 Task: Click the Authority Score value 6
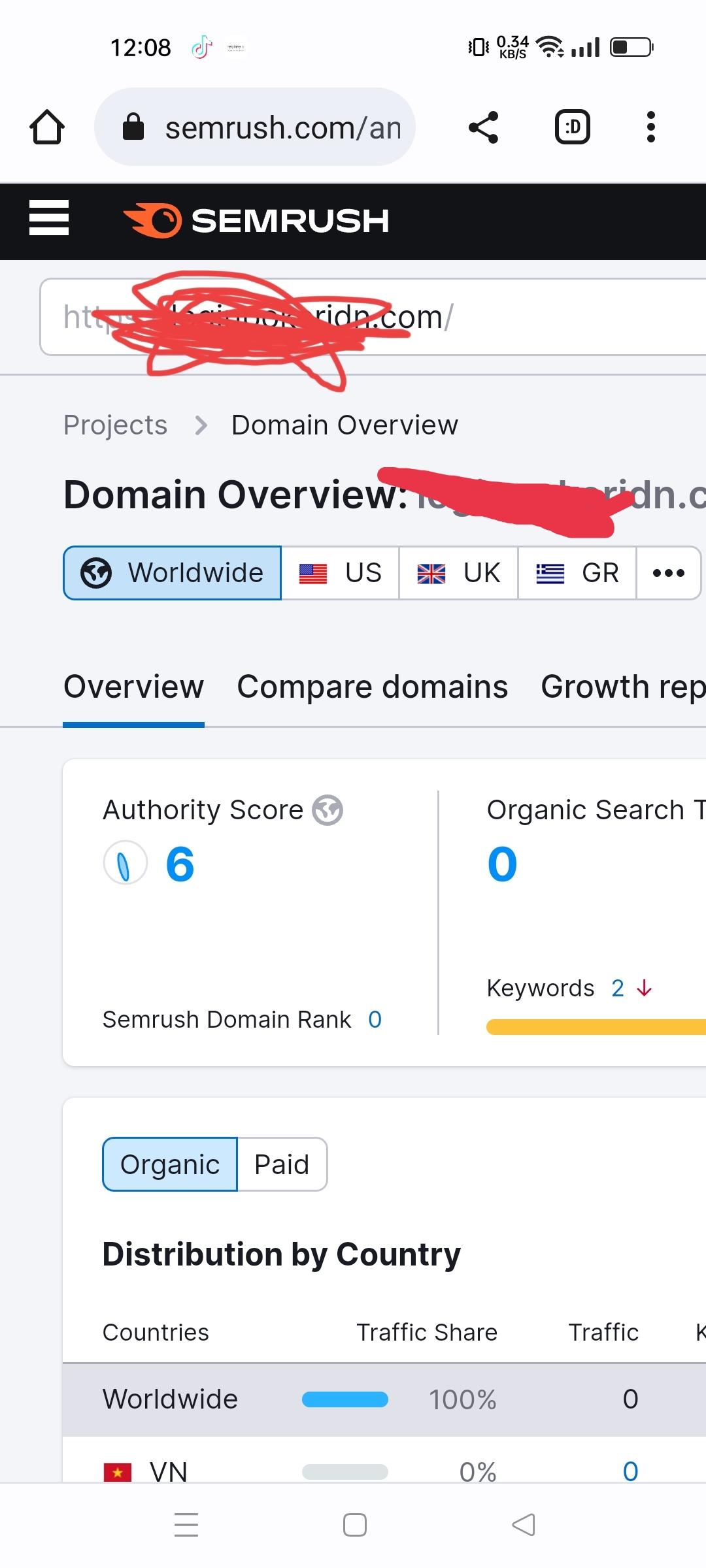[180, 864]
